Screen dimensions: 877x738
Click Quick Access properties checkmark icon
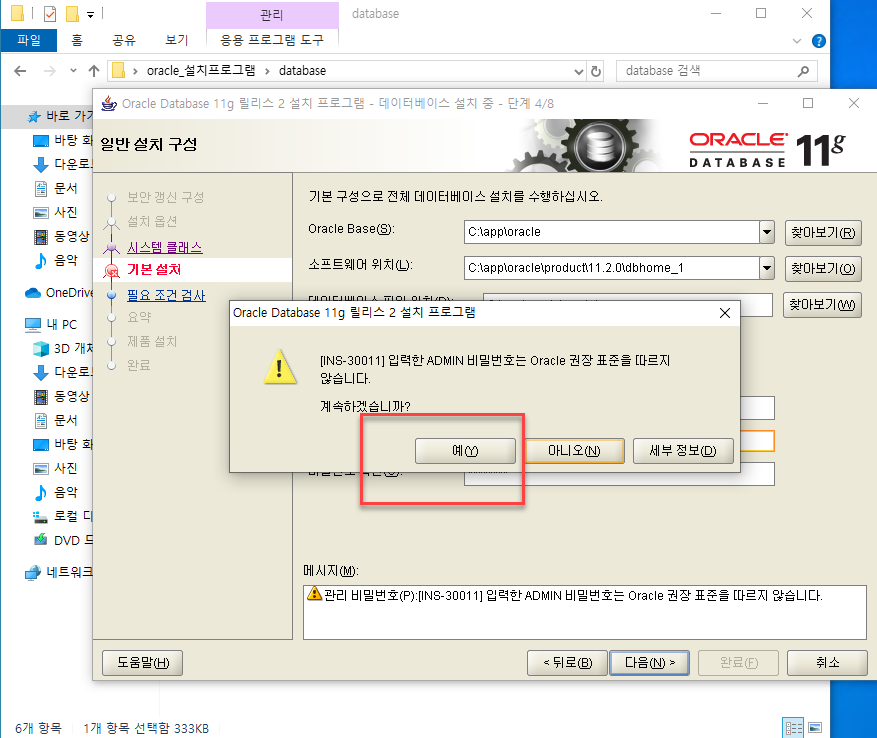click(50, 13)
